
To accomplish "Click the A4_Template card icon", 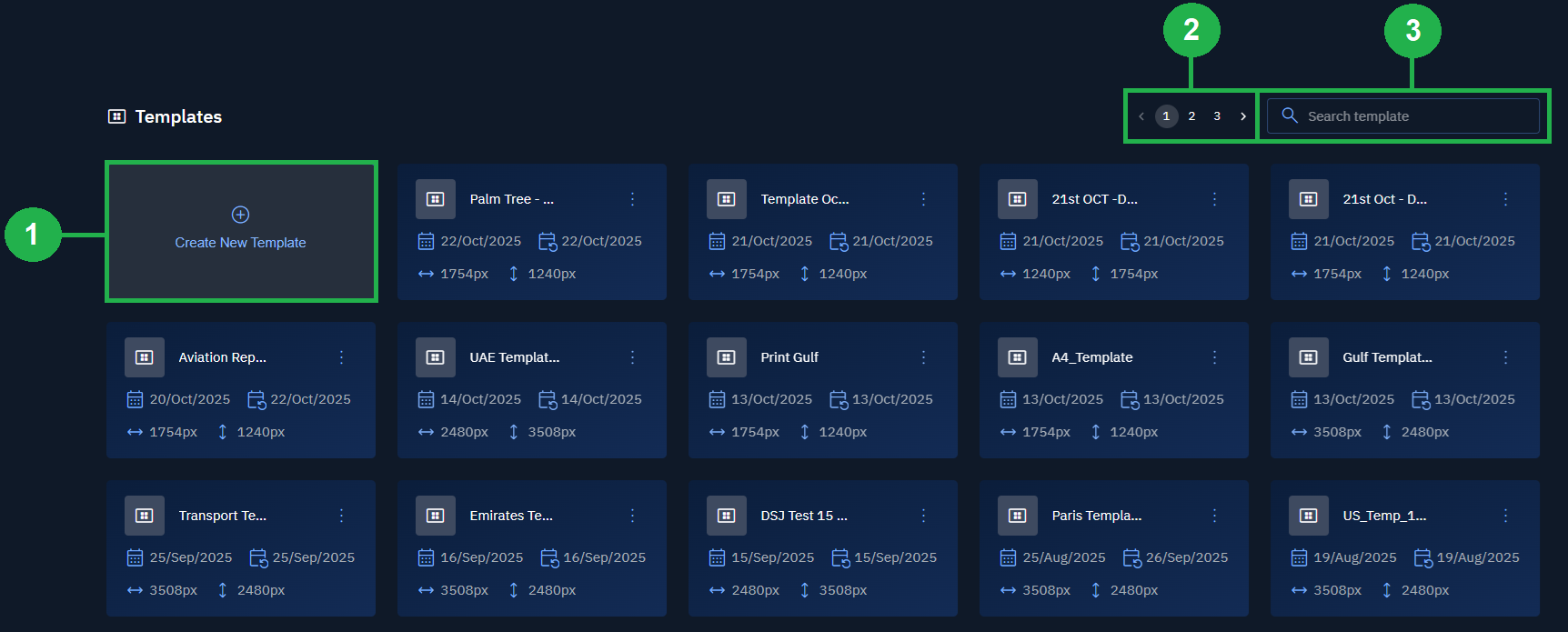I will point(1017,357).
